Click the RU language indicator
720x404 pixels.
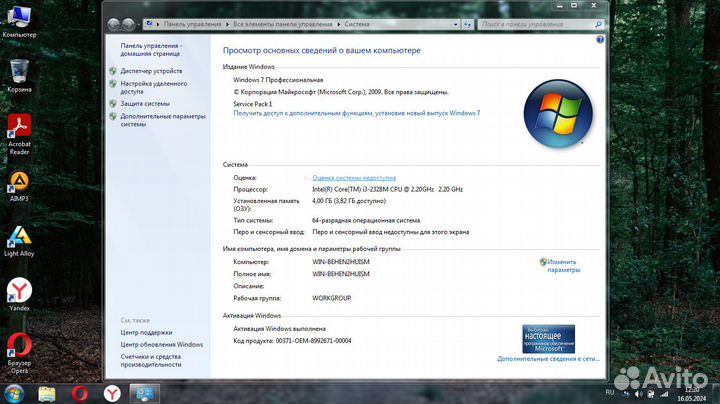[x=609, y=393]
